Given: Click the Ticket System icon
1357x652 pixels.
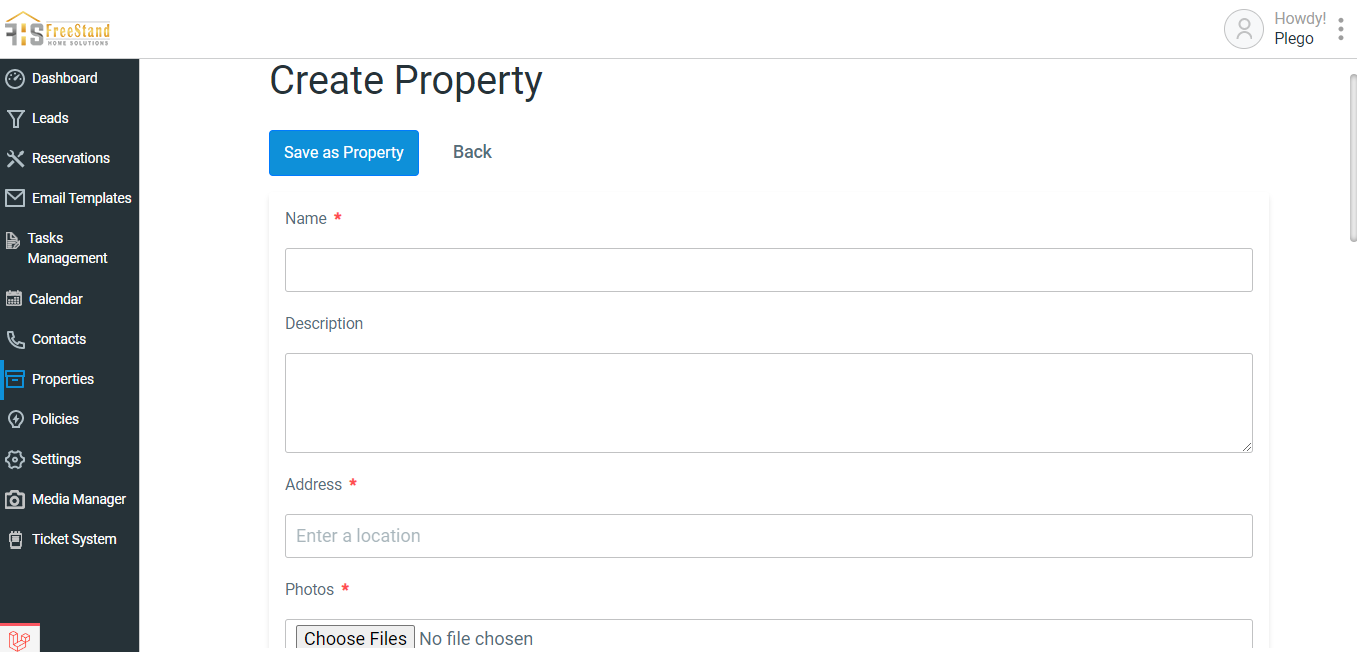Looking at the screenshot, I should coord(15,539).
